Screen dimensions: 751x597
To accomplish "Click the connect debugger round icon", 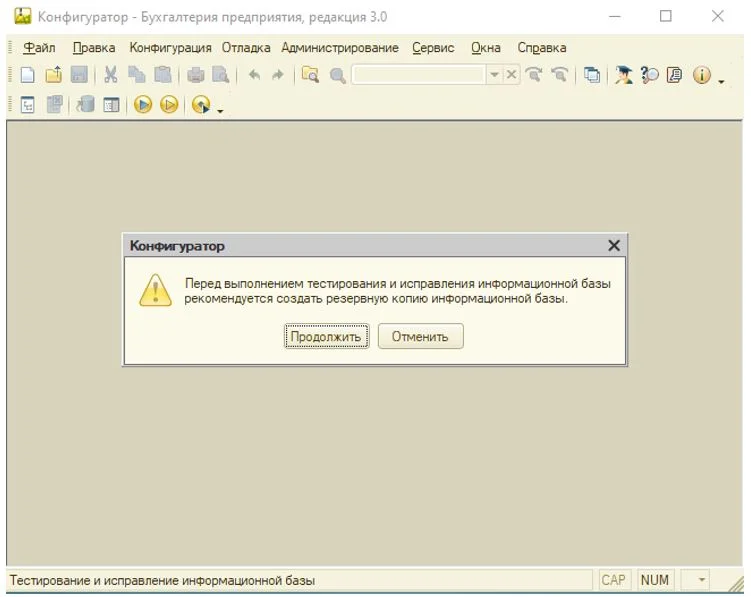I will 201,104.
